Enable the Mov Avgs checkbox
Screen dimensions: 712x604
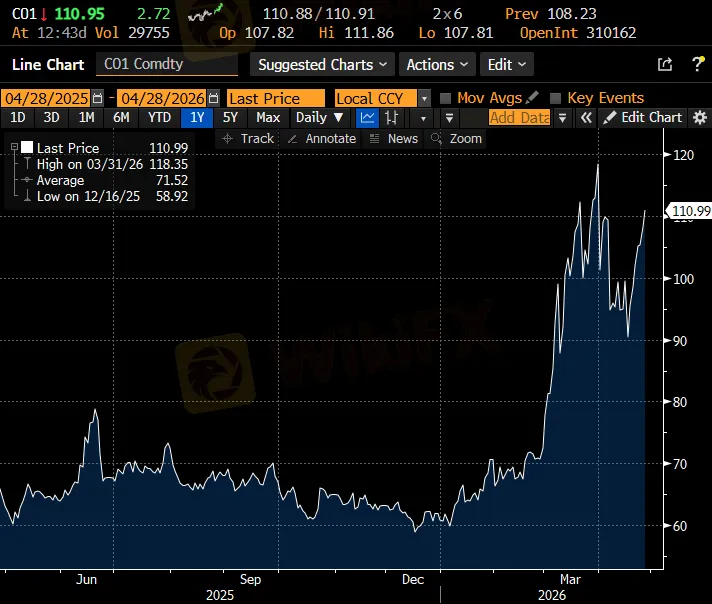(x=446, y=98)
